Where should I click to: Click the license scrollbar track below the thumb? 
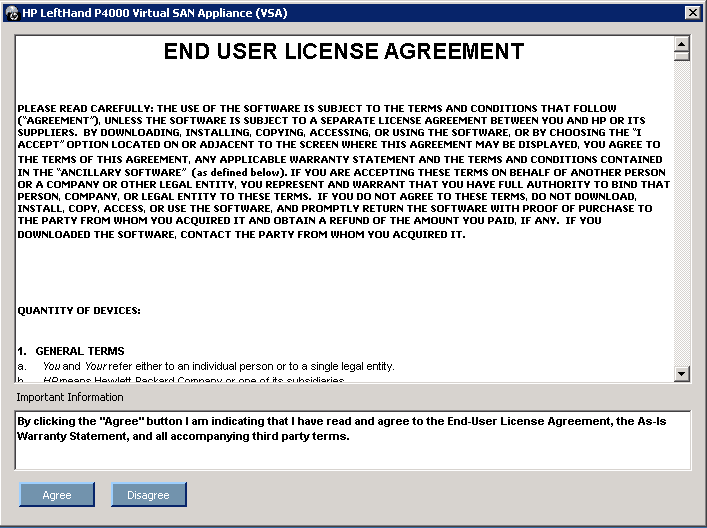[x=681, y=213]
